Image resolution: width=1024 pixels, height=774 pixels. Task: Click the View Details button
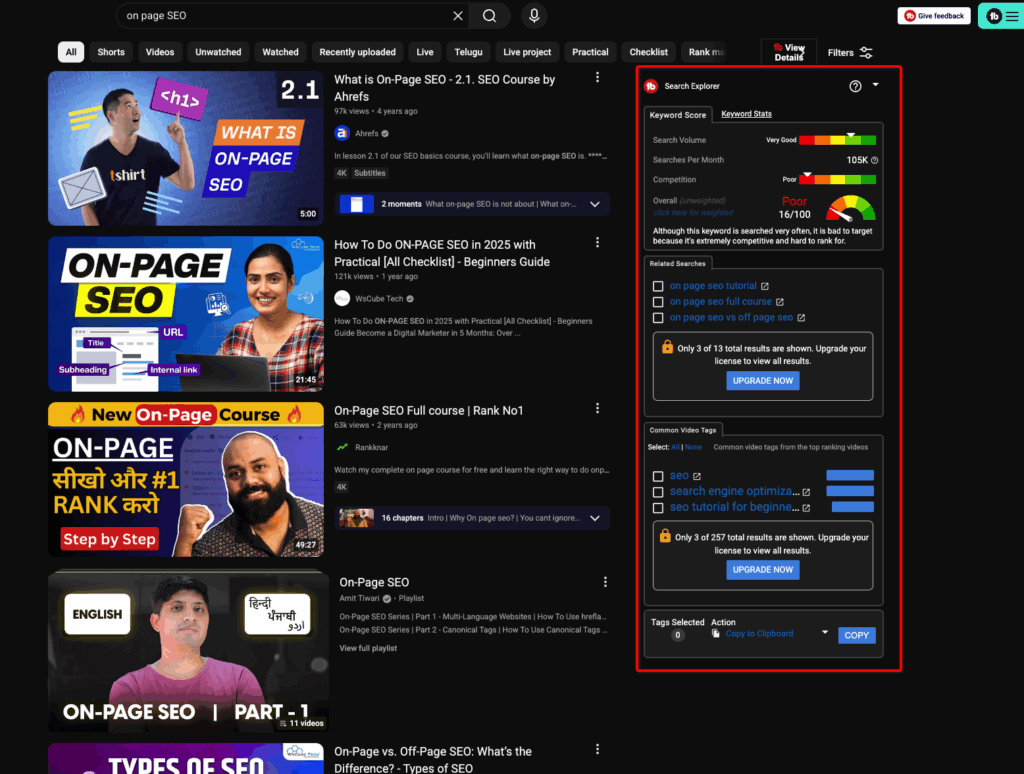788,52
